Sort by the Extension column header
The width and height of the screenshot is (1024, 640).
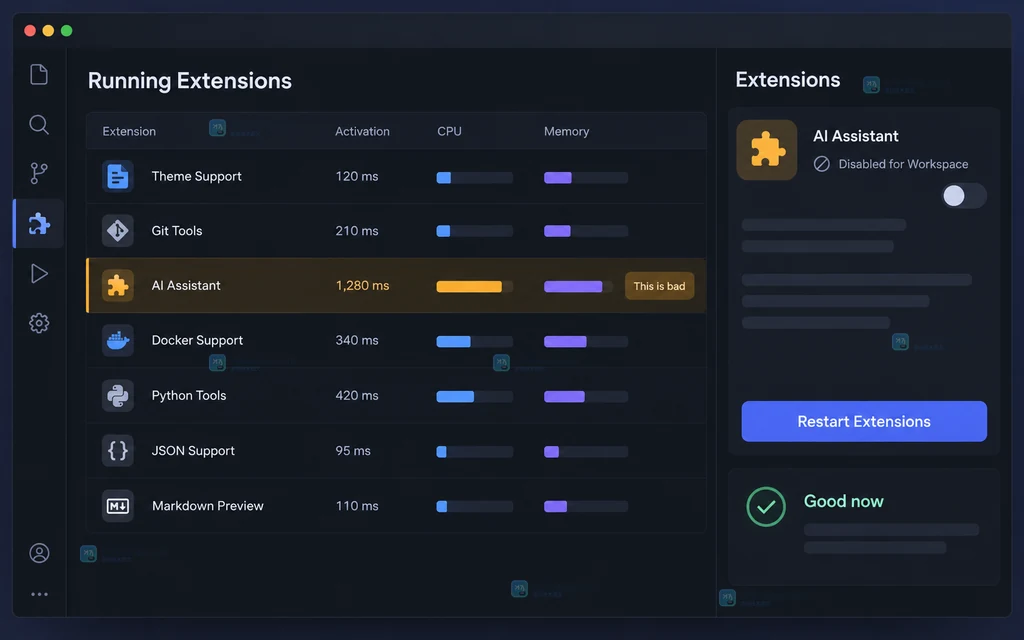129,131
